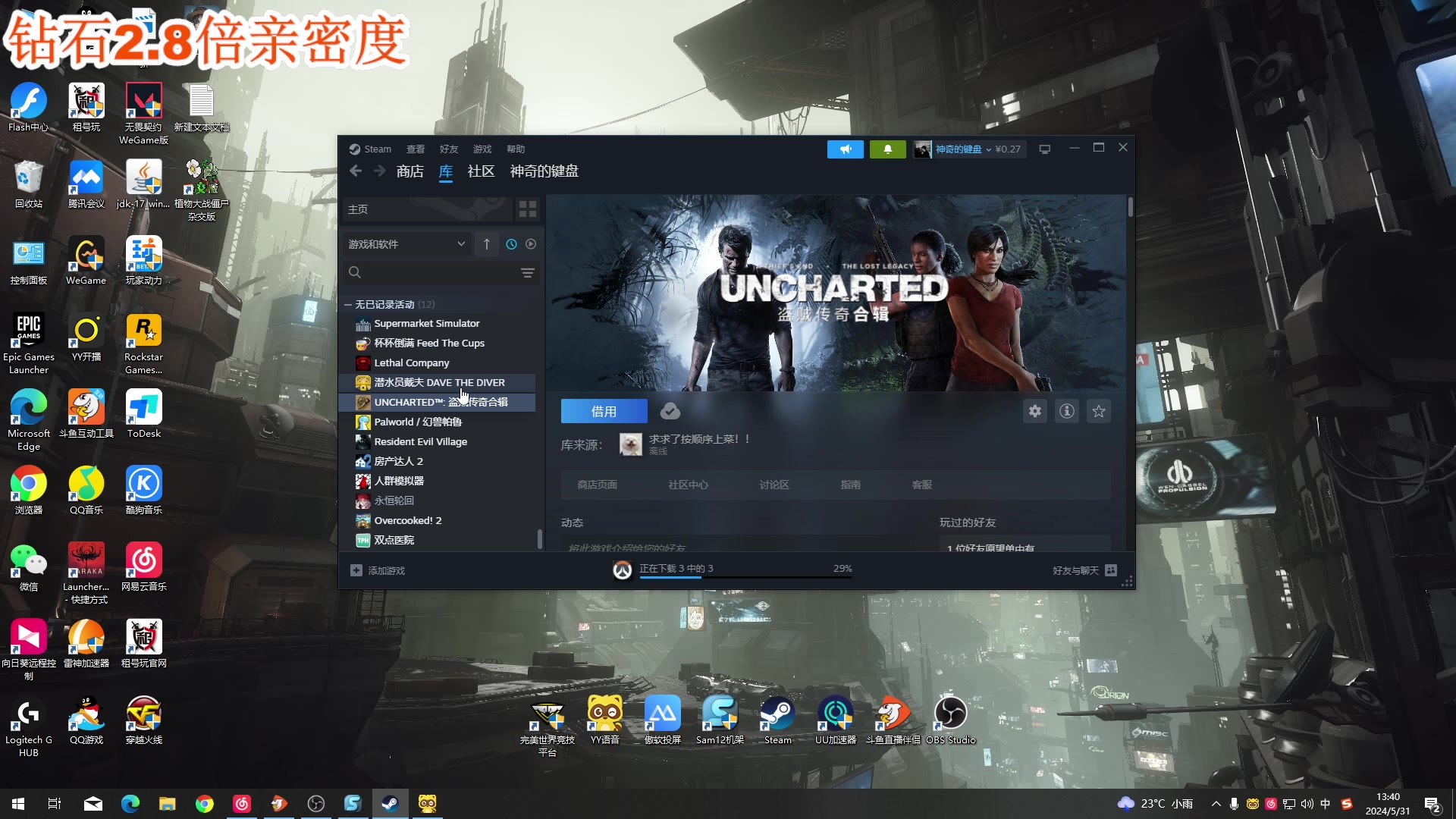Image resolution: width=1456 pixels, height=819 pixels.
Task: Click the Steam settings gear icon
Action: pyautogui.click(x=1035, y=411)
